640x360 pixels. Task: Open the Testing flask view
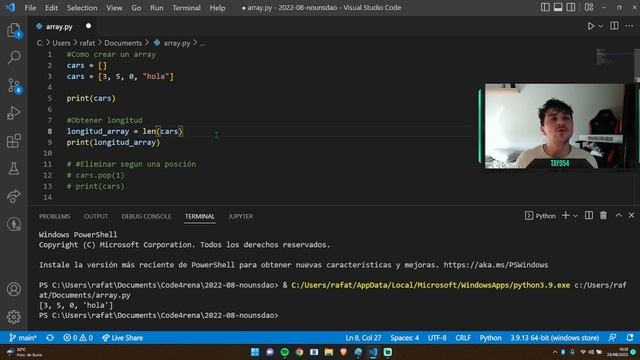click(14, 169)
